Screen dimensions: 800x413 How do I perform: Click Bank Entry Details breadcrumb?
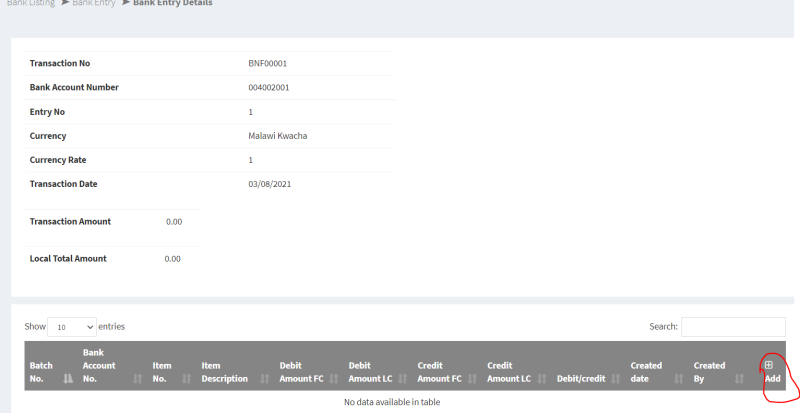pyautogui.click(x=172, y=3)
